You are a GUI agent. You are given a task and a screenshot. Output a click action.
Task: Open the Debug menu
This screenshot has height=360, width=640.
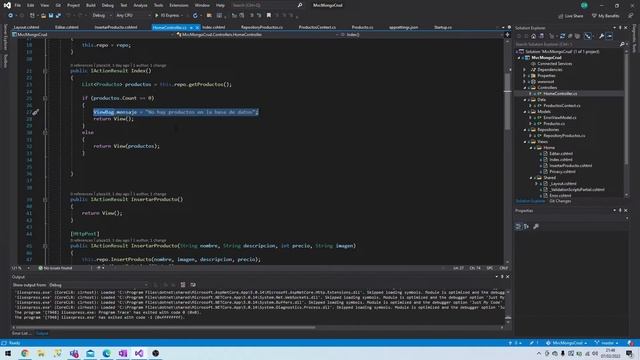(108, 5)
